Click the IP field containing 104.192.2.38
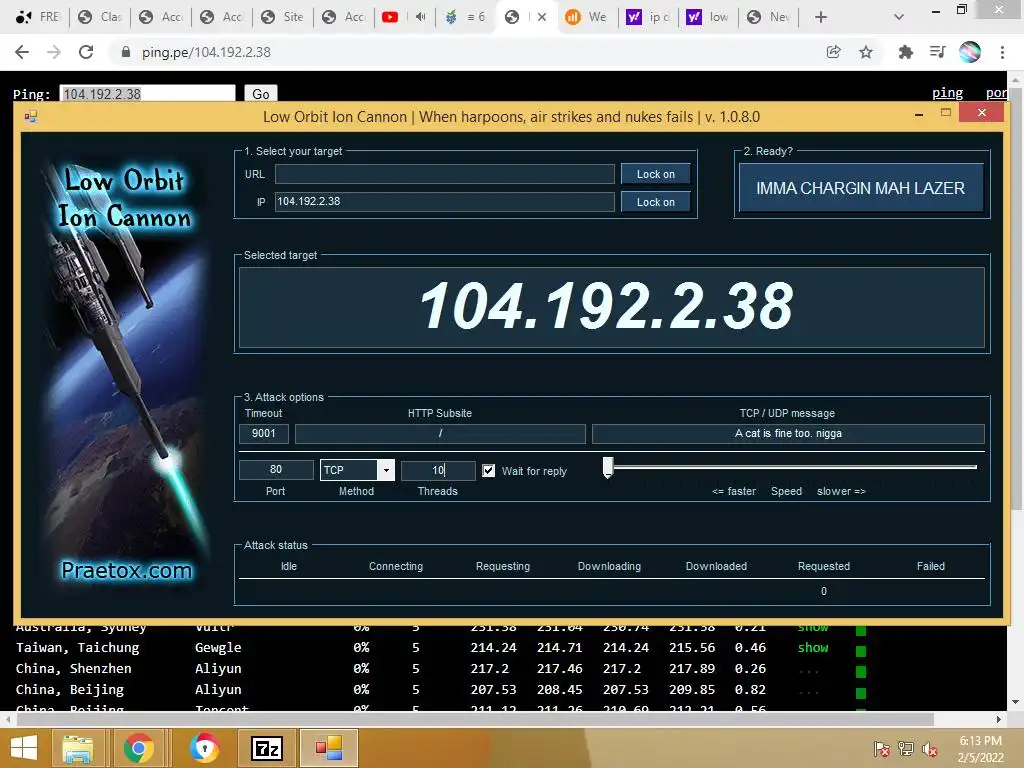The height and width of the screenshot is (768, 1024). click(445, 202)
